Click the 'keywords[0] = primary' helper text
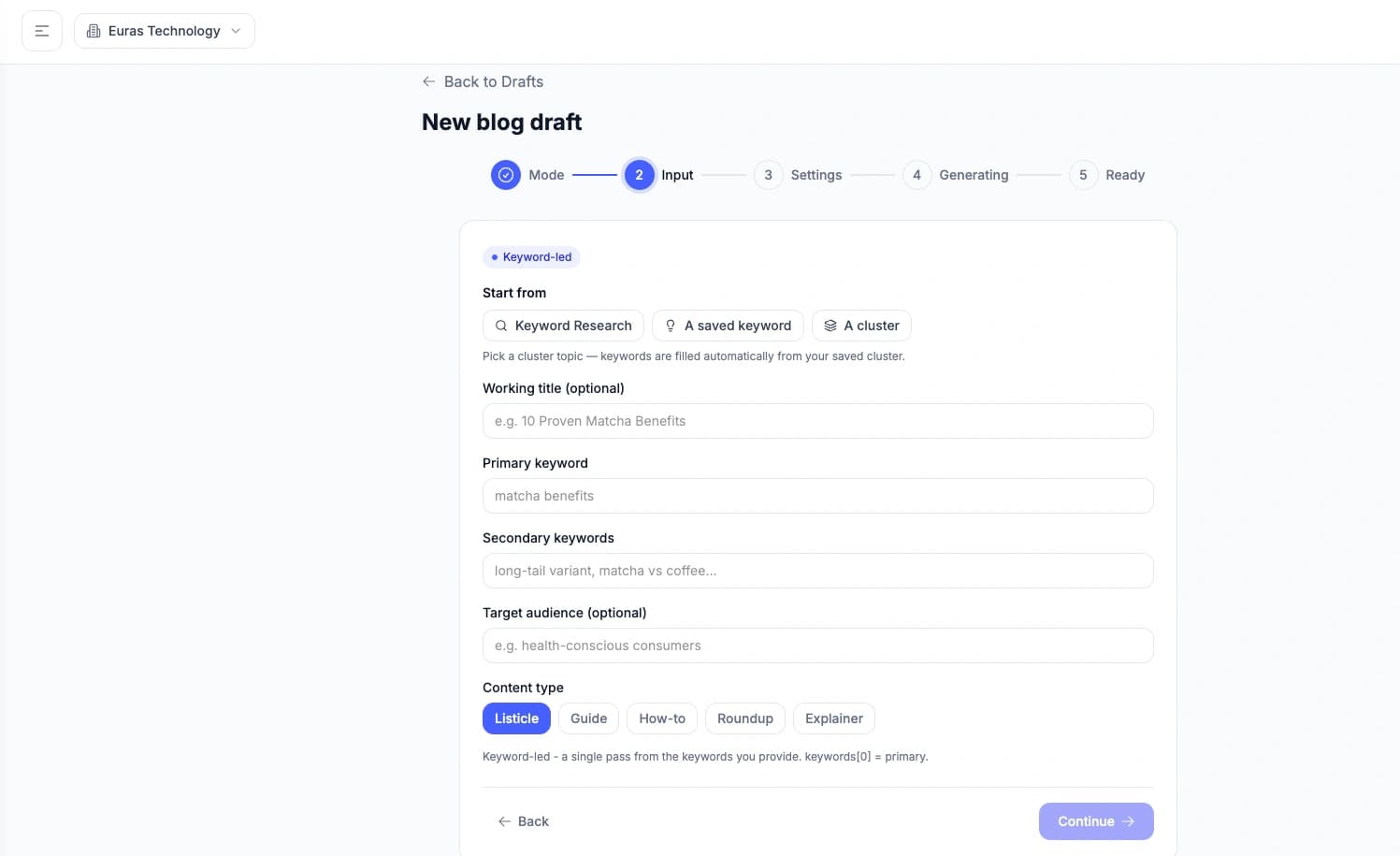This screenshot has height=856, width=1400. point(866,757)
